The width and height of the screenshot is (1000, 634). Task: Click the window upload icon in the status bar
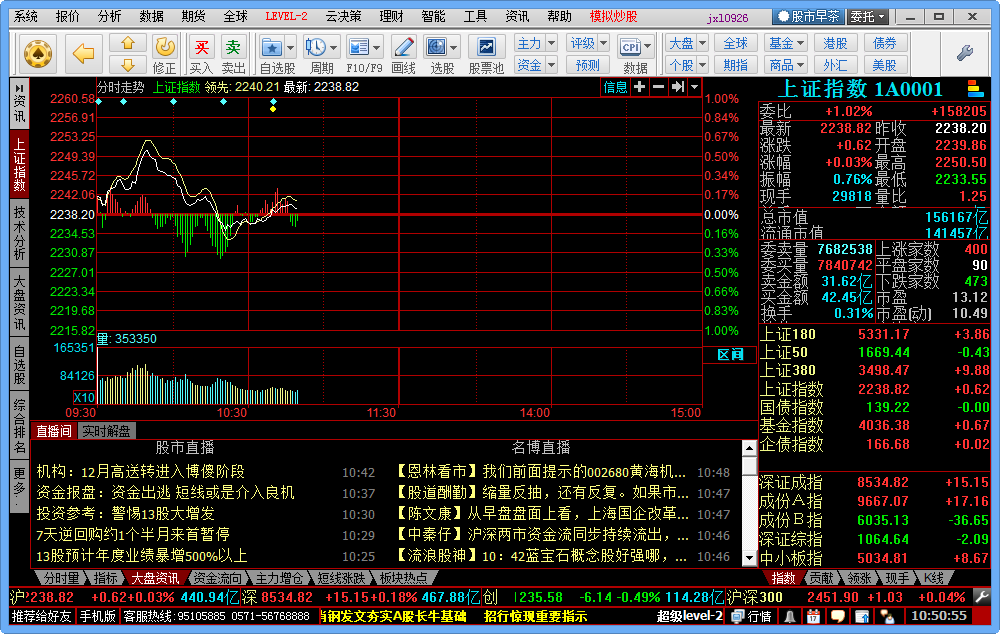[862, 616]
